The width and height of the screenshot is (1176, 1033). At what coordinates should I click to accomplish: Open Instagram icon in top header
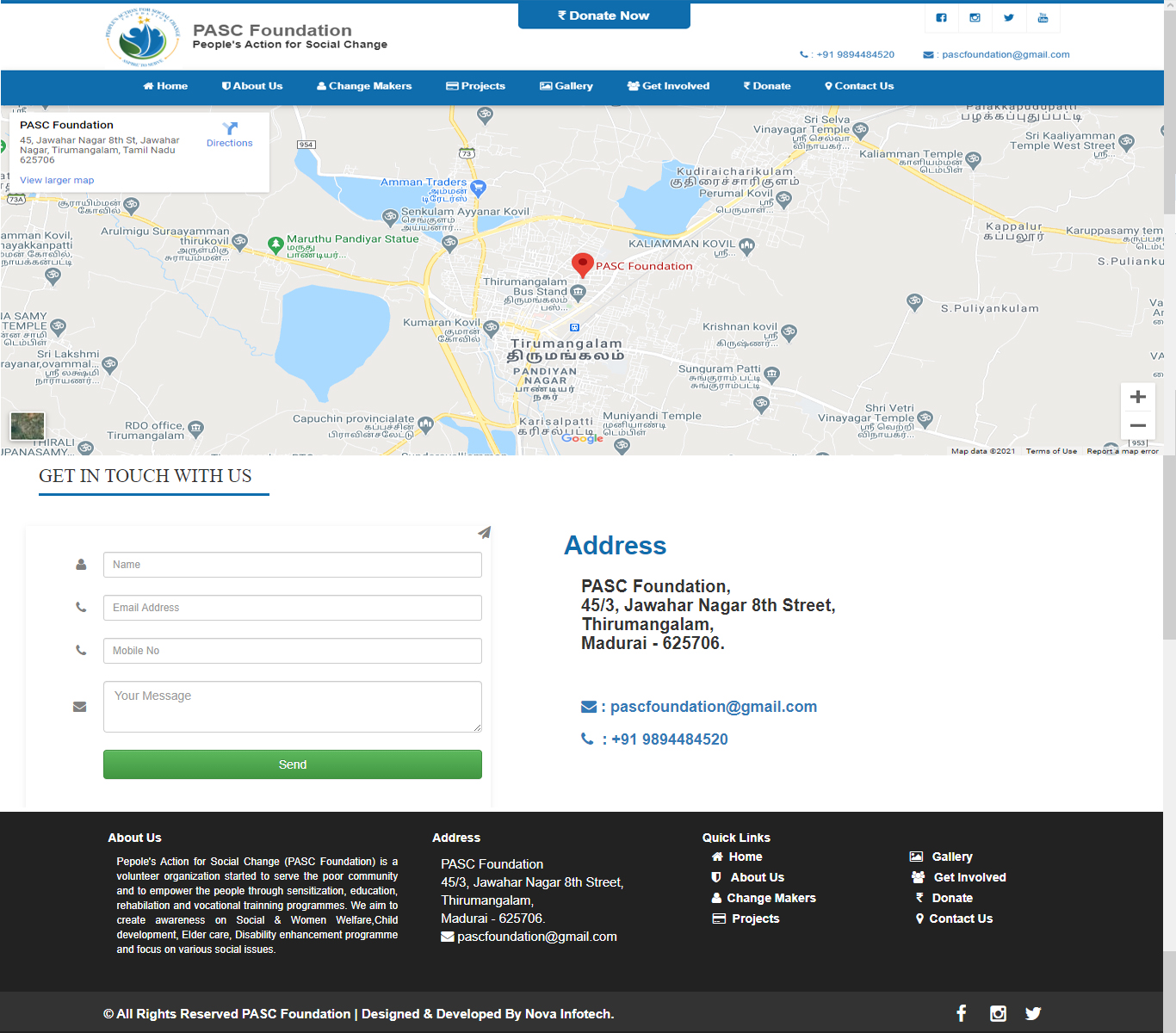[x=975, y=18]
